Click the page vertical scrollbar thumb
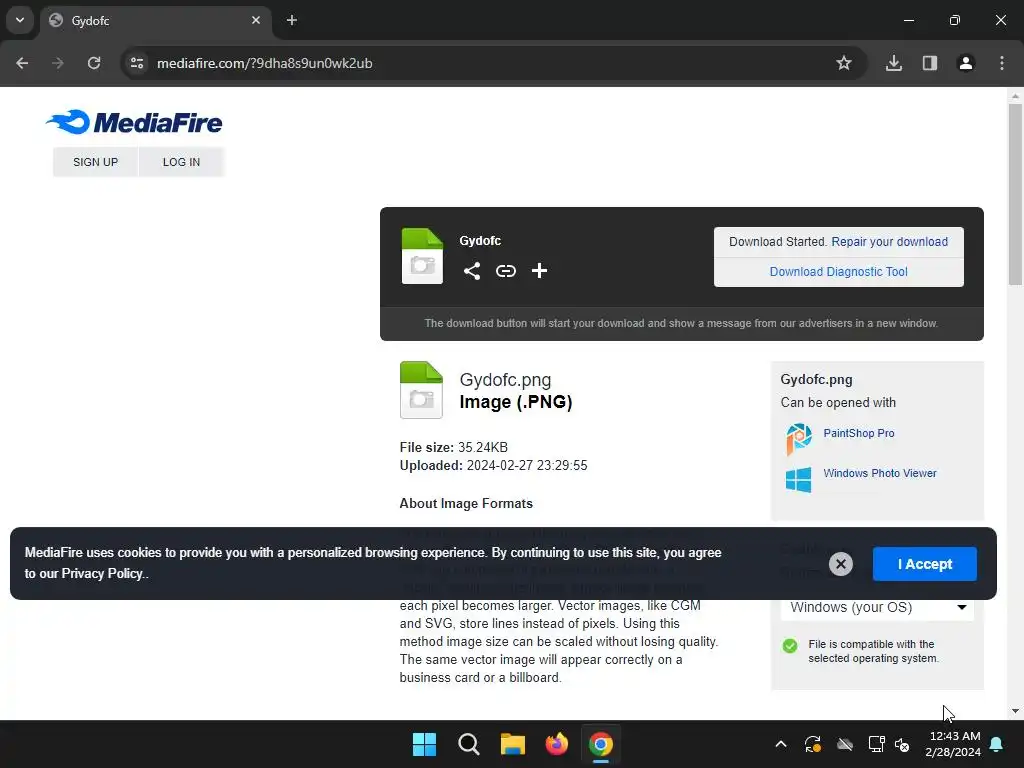The width and height of the screenshot is (1024, 768). (1015, 193)
